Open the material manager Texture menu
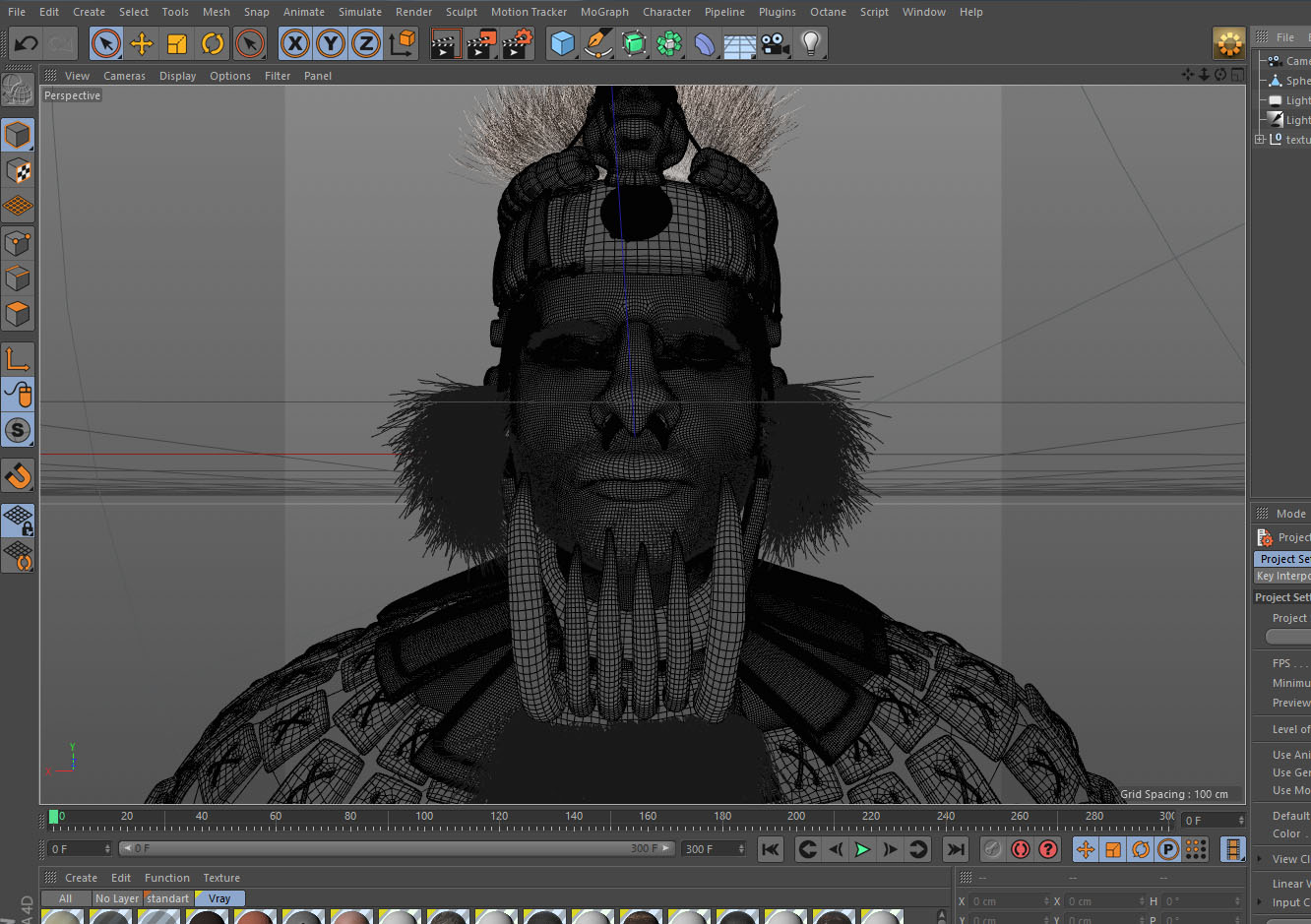The image size is (1311, 924). (x=221, y=878)
